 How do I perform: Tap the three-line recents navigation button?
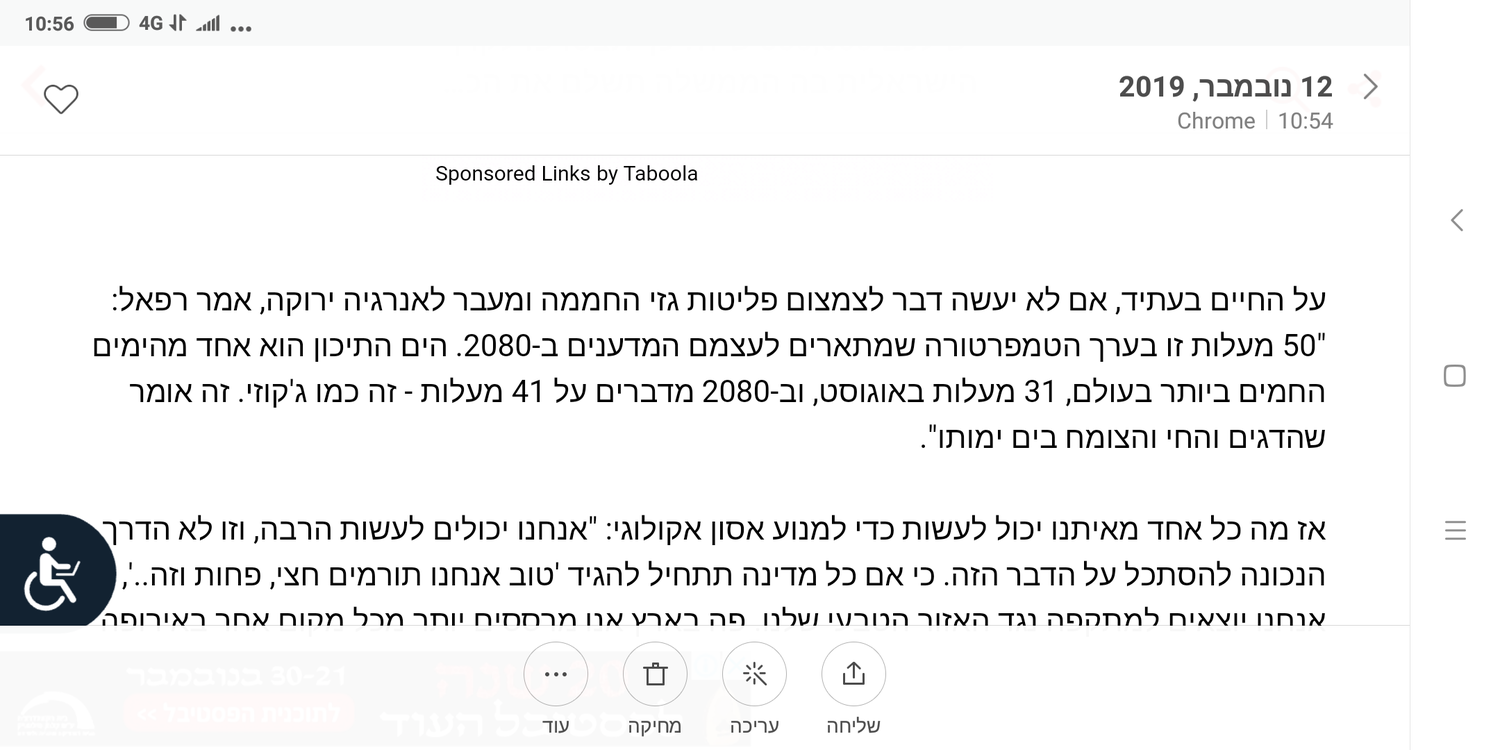(x=1456, y=530)
